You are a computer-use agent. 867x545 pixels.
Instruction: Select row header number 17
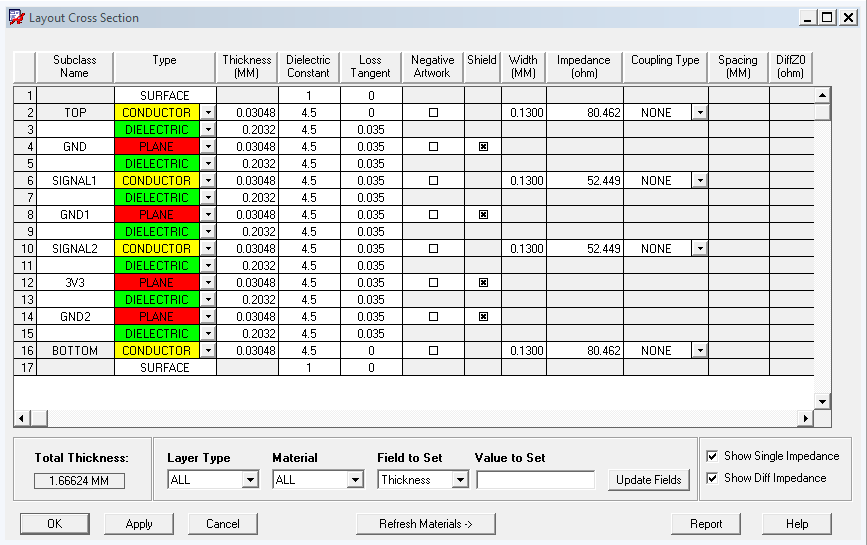click(x=25, y=368)
